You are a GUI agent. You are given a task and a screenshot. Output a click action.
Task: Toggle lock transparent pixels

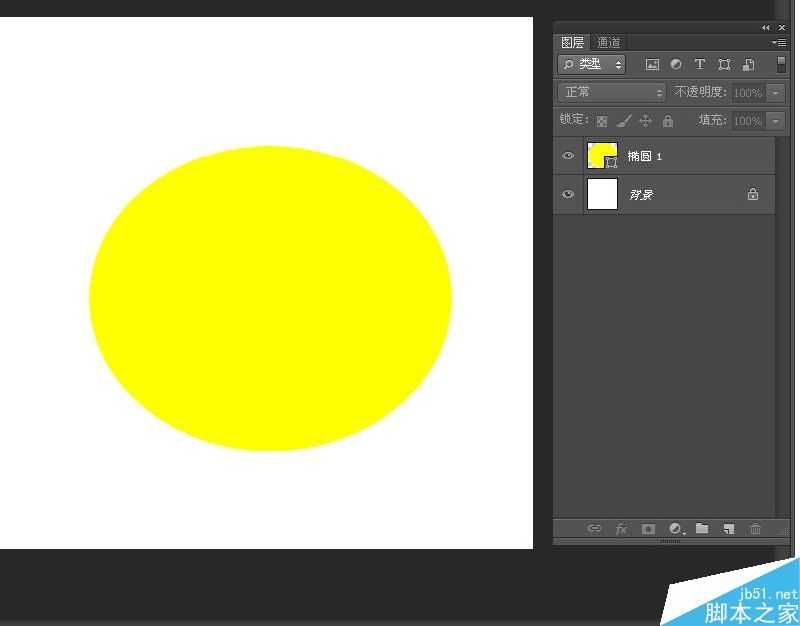click(x=602, y=121)
